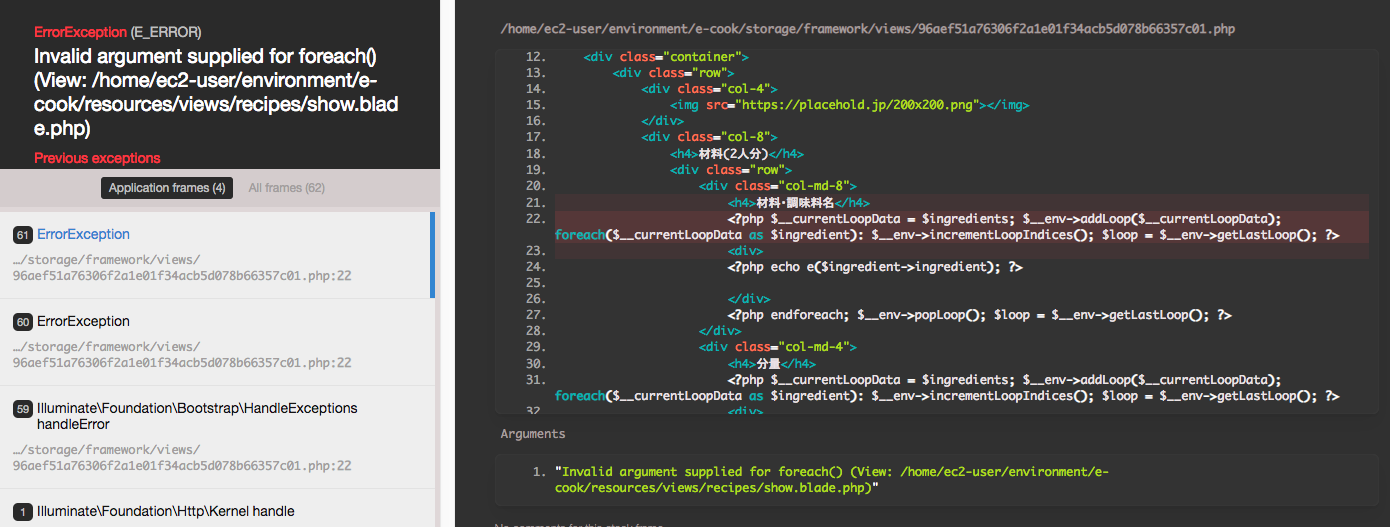Click the file path above the code
The image size is (1390, 527).
pos(867,29)
